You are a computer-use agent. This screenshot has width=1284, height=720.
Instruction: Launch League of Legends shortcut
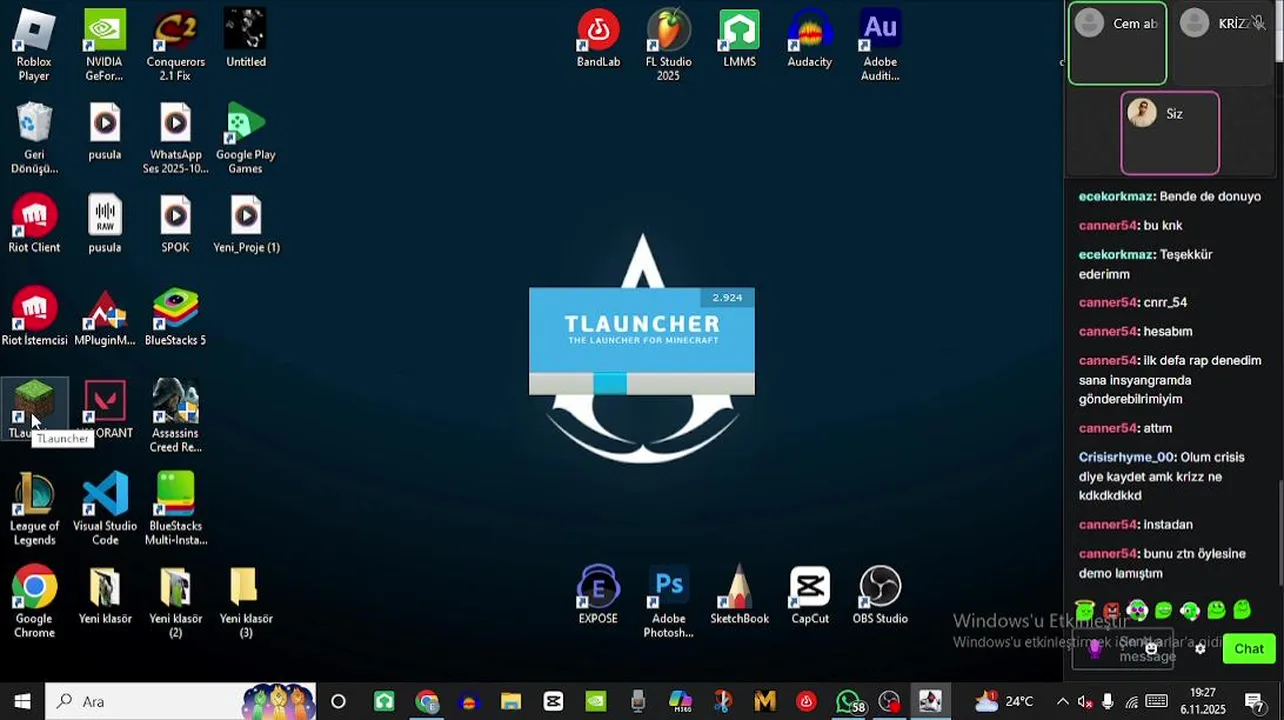[x=34, y=509]
